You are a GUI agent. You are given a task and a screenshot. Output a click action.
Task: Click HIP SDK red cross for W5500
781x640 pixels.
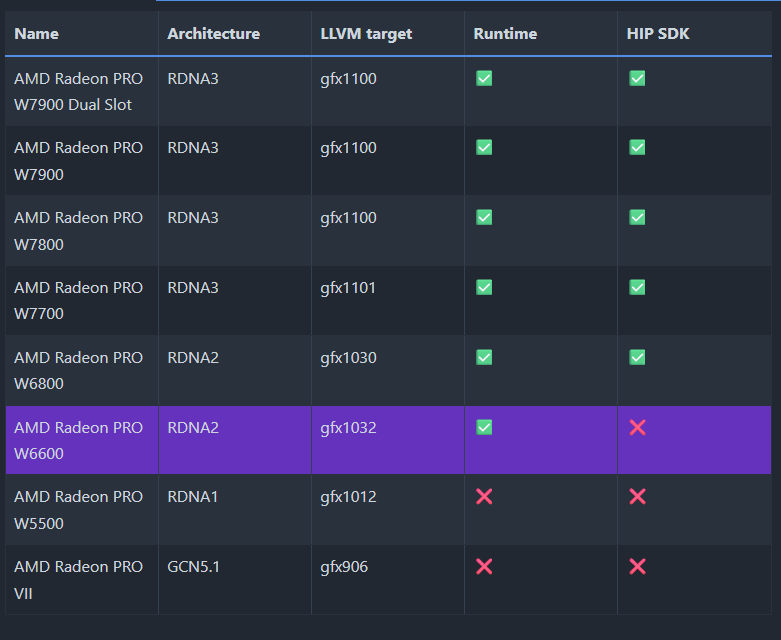tap(637, 497)
